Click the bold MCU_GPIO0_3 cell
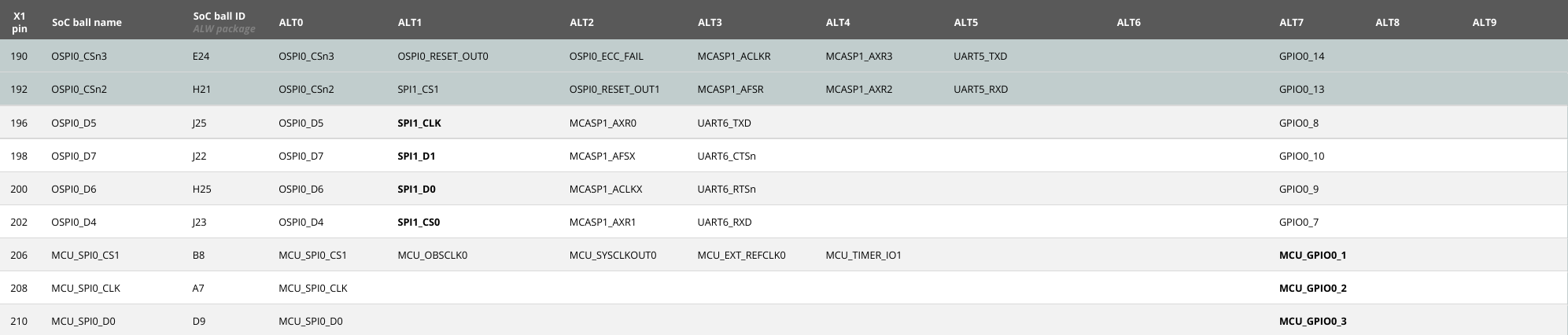The image size is (1568, 335). coord(1312,321)
